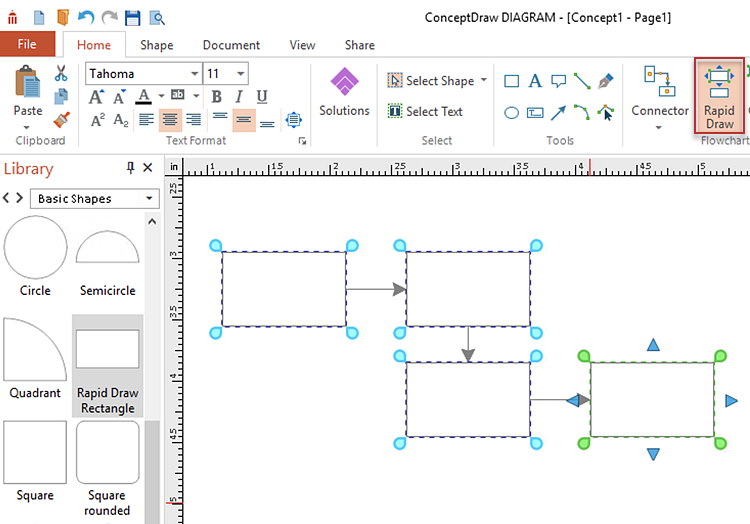Copy selection with the copy icon
This screenshot has height=524, width=750.
[61, 97]
